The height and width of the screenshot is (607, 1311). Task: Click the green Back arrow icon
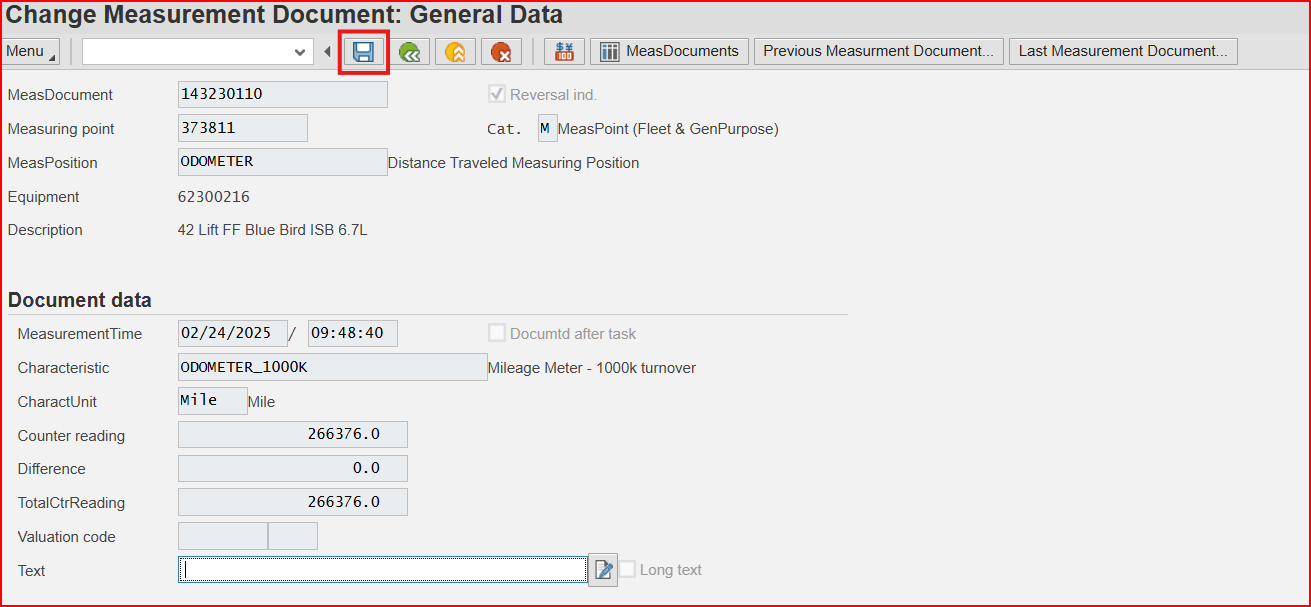[x=408, y=52]
